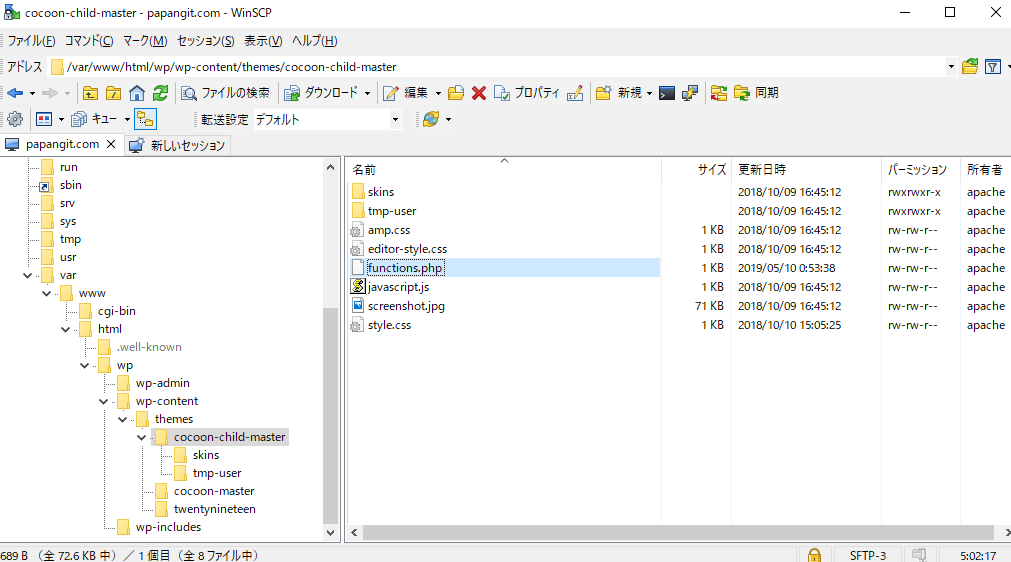The width and height of the screenshot is (1011, 562).
Task: Expand the 新規 dropdown arrow
Action: [x=649, y=93]
